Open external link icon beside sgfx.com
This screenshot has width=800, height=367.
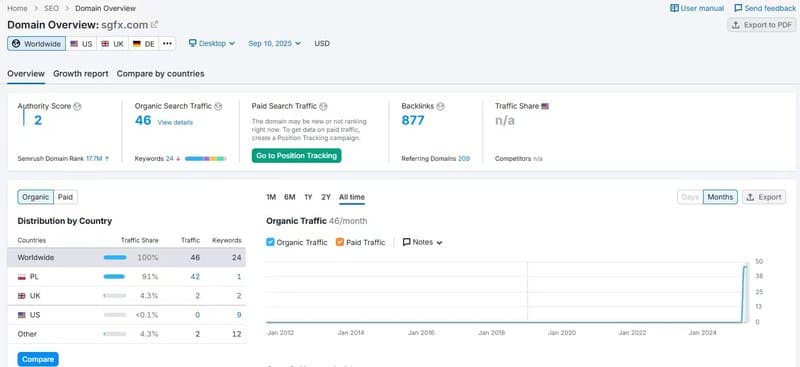click(x=154, y=25)
